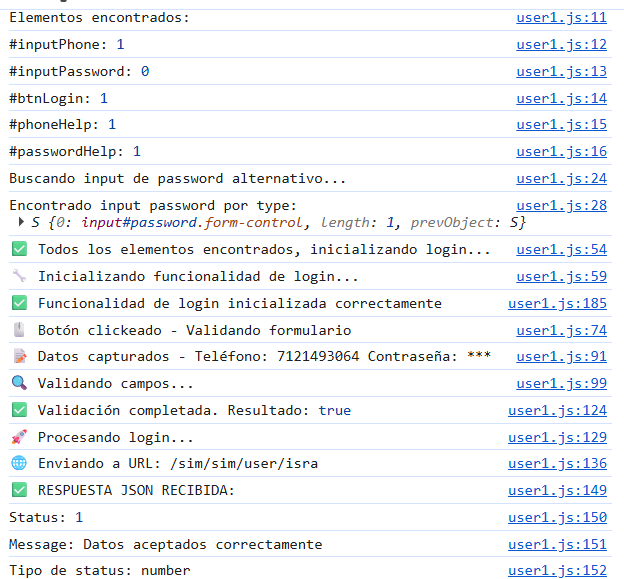Select the 'Message: Datos aceptados correctamente' log line
Screen dimensions: 624x579
166,545
